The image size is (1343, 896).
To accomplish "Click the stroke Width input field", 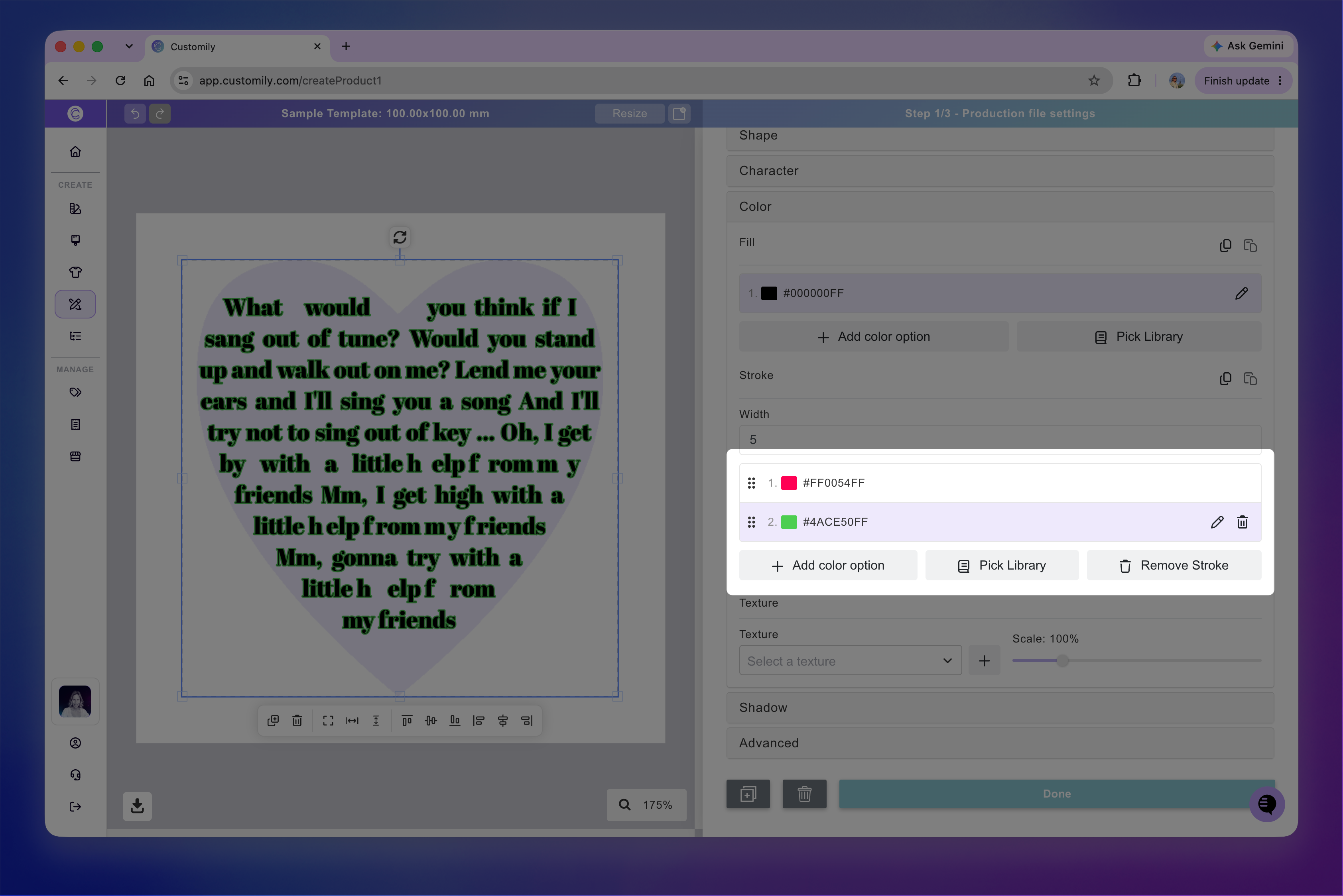I will [x=1000, y=439].
